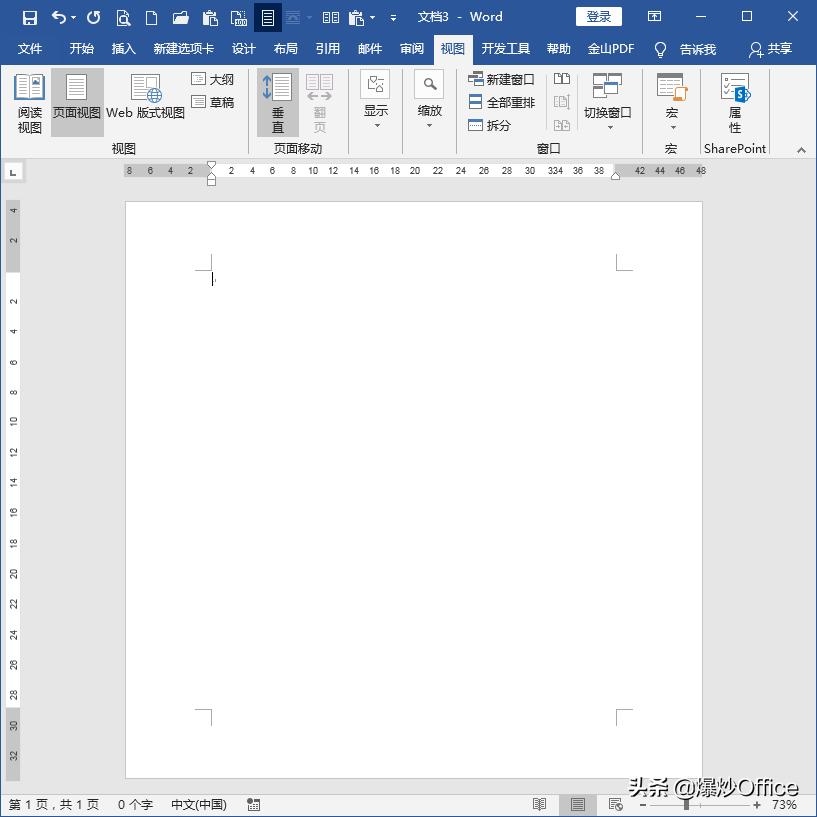Expand the 显示 show dropdown
The height and width of the screenshot is (817, 817).
coord(376,100)
